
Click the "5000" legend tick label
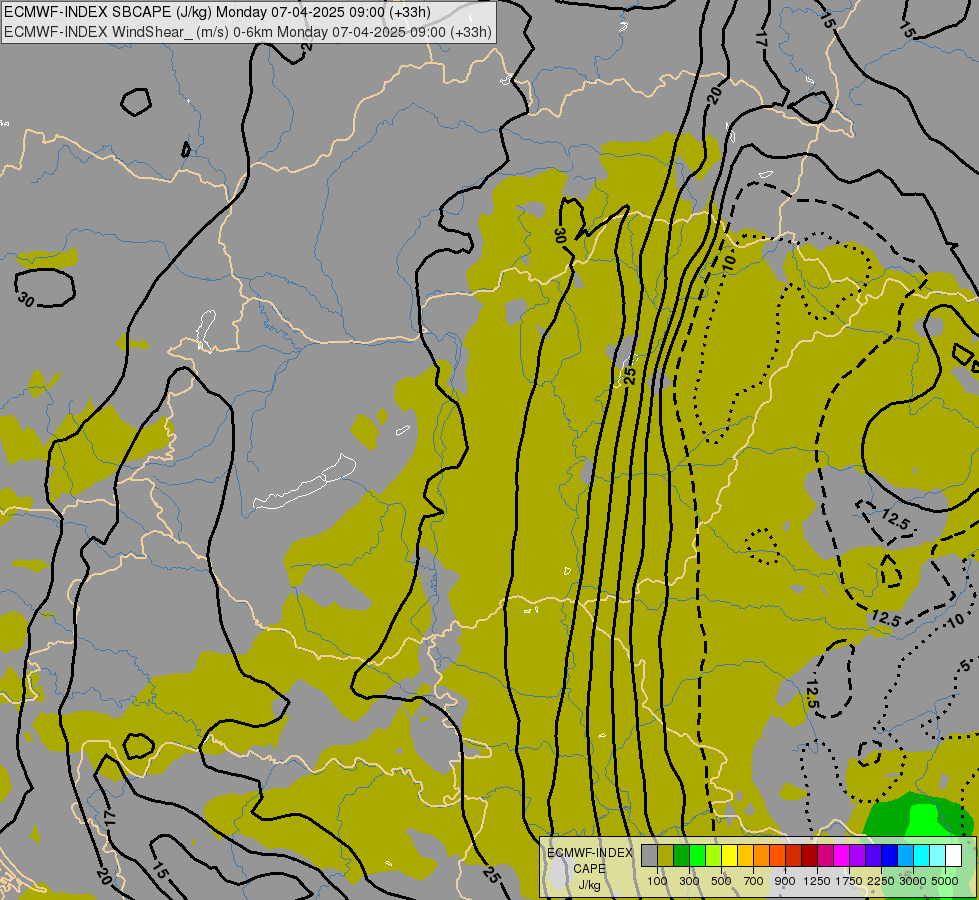945,881
